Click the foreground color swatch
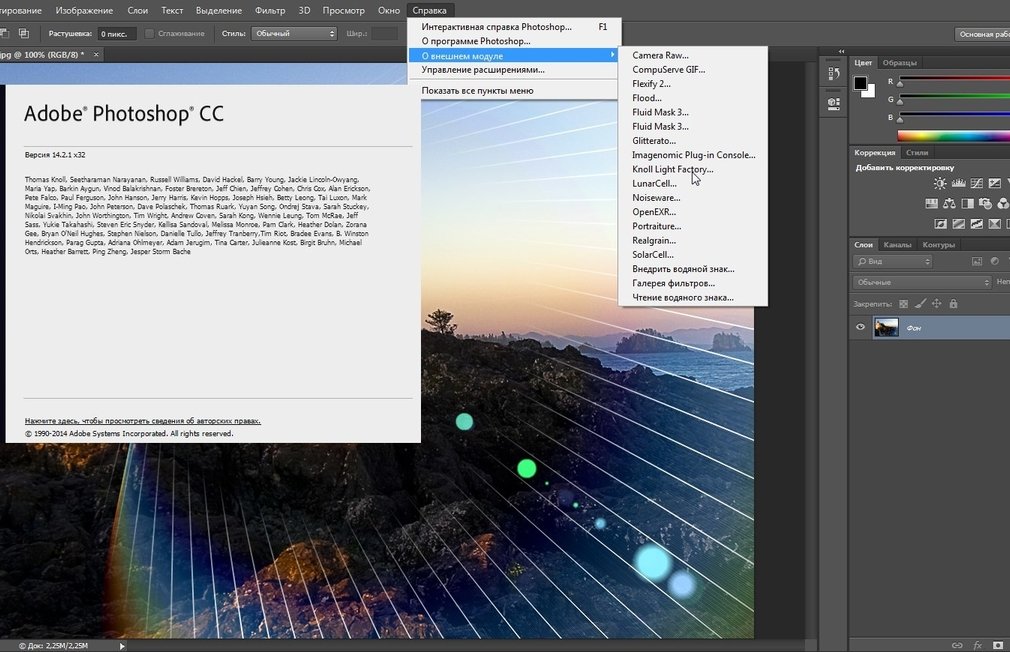Image resolution: width=1010 pixels, height=652 pixels. (x=861, y=83)
